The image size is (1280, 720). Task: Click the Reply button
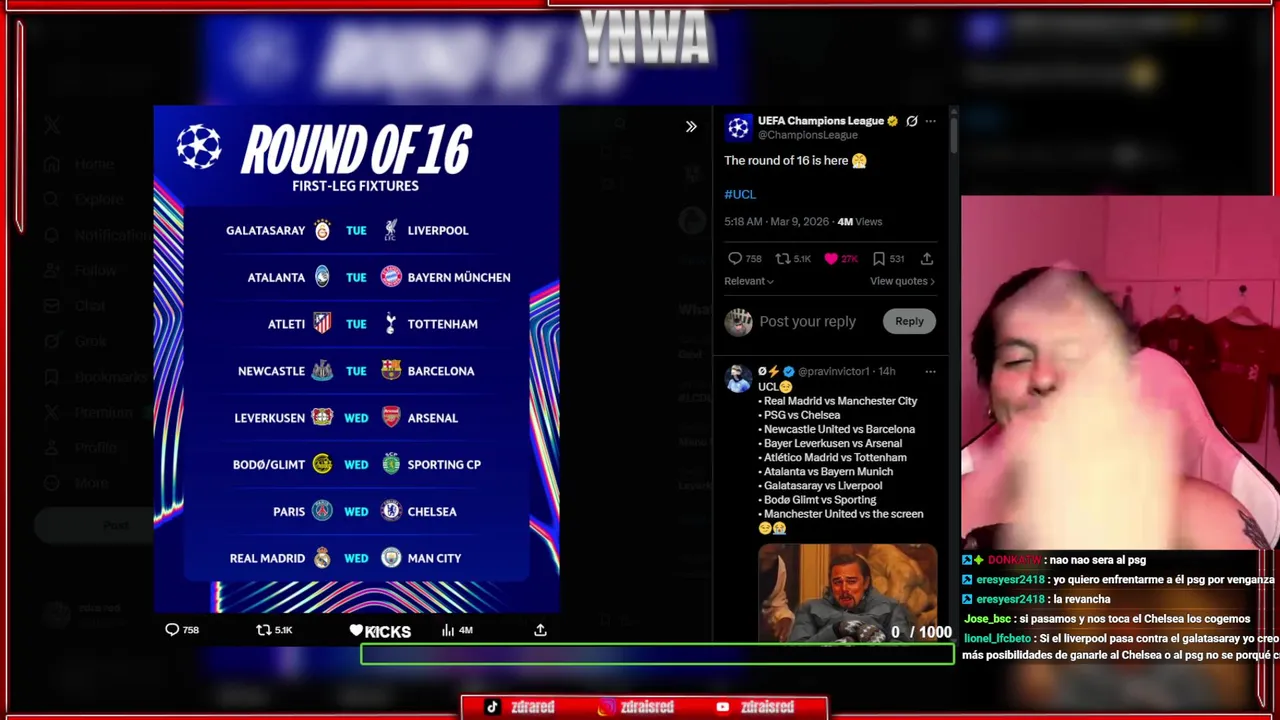909,321
